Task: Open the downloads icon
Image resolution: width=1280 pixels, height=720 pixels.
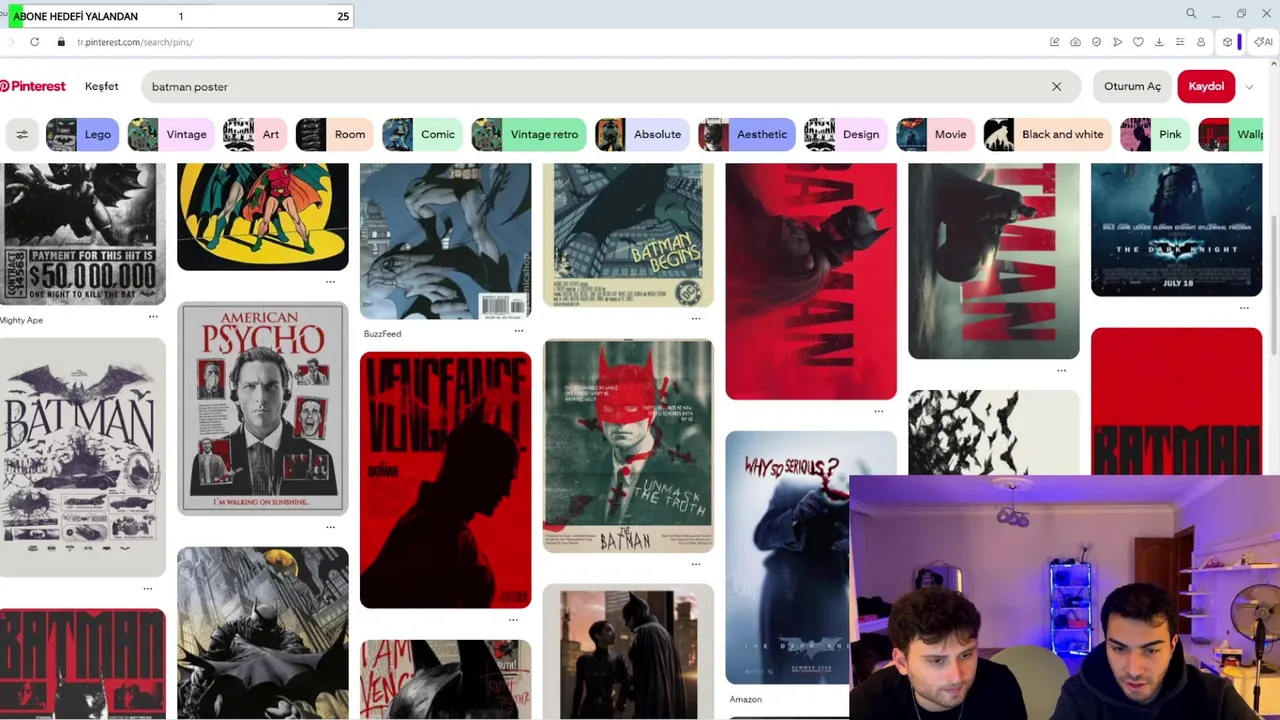Action: click(1159, 42)
